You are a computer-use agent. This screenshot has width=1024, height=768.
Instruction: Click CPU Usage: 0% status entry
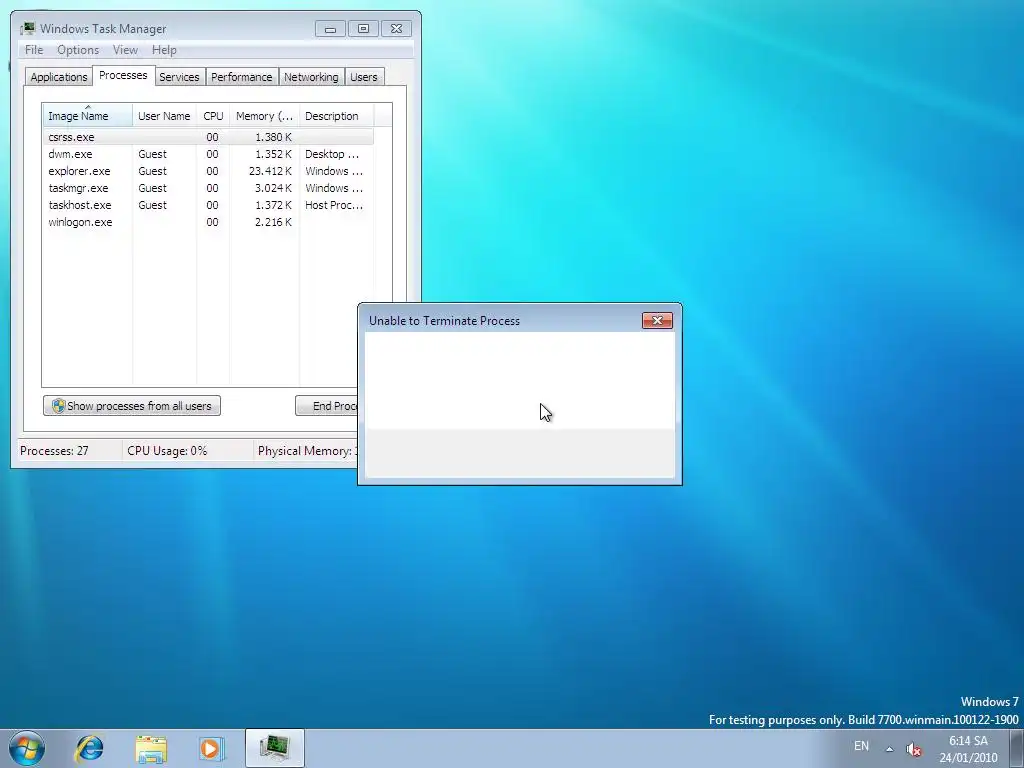(x=167, y=451)
